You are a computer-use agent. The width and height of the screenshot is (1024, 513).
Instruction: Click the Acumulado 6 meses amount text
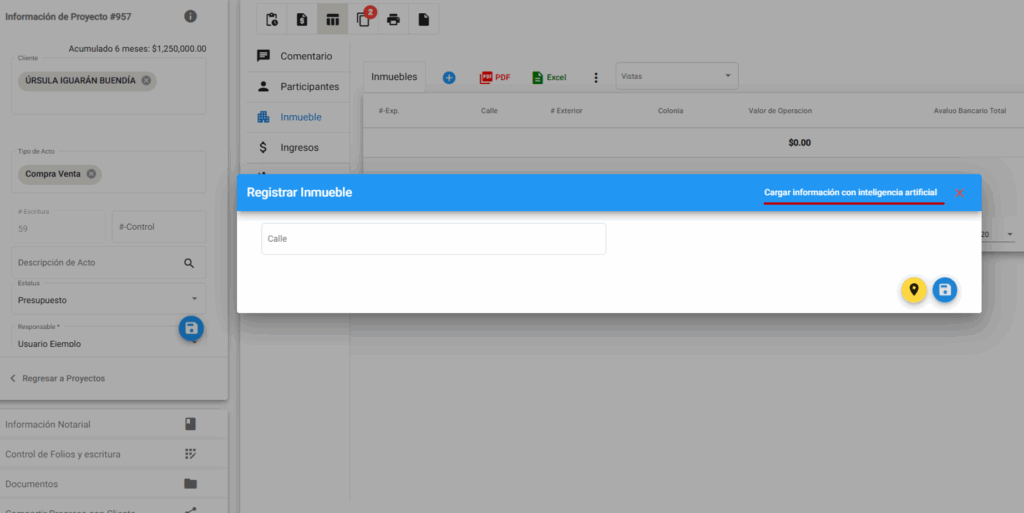point(137,49)
